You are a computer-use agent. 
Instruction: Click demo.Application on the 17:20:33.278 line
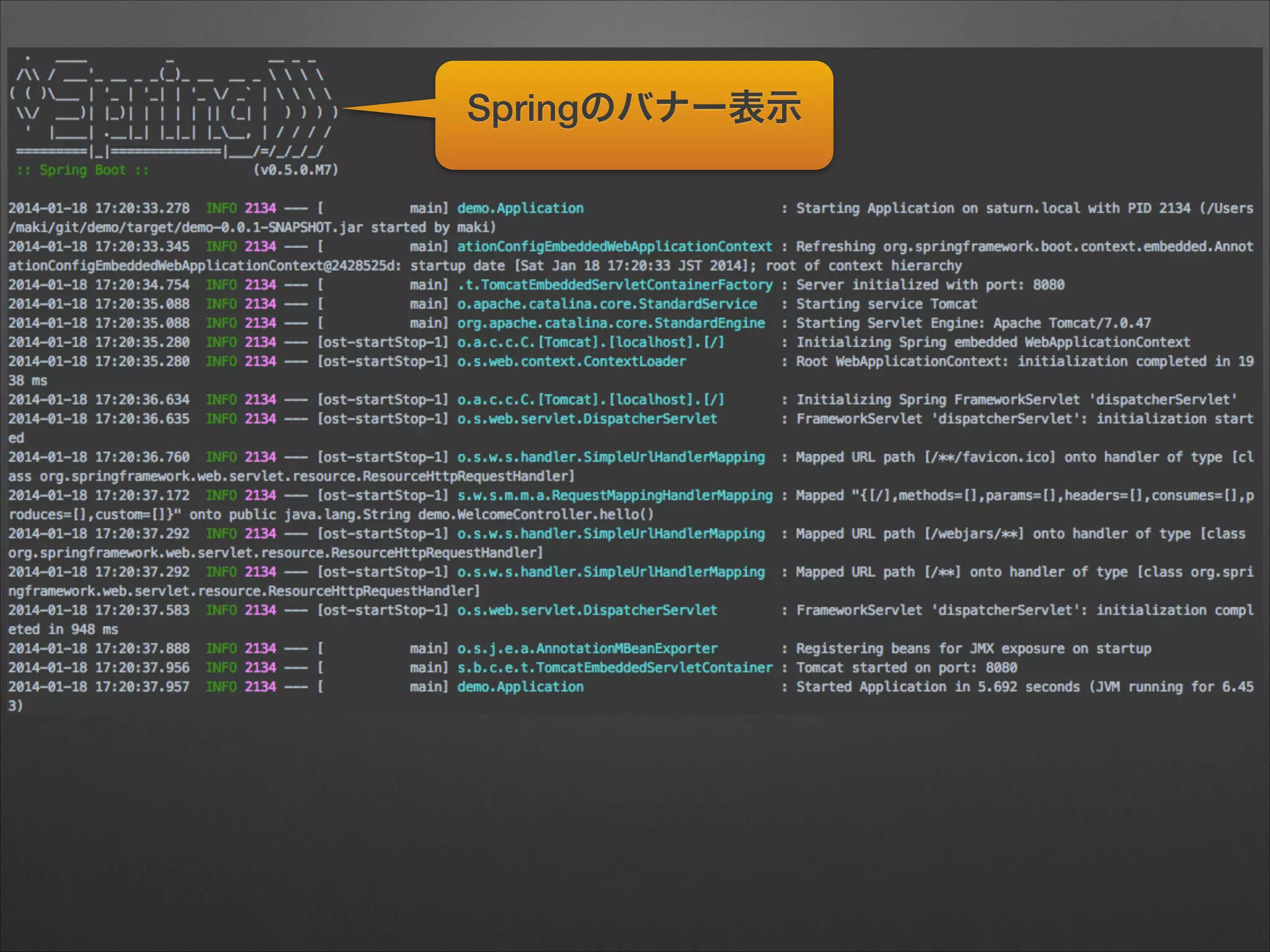tap(520, 208)
